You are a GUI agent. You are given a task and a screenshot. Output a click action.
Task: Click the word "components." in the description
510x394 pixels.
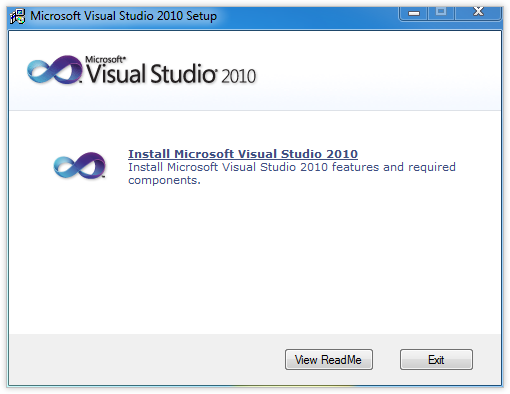pos(164,180)
